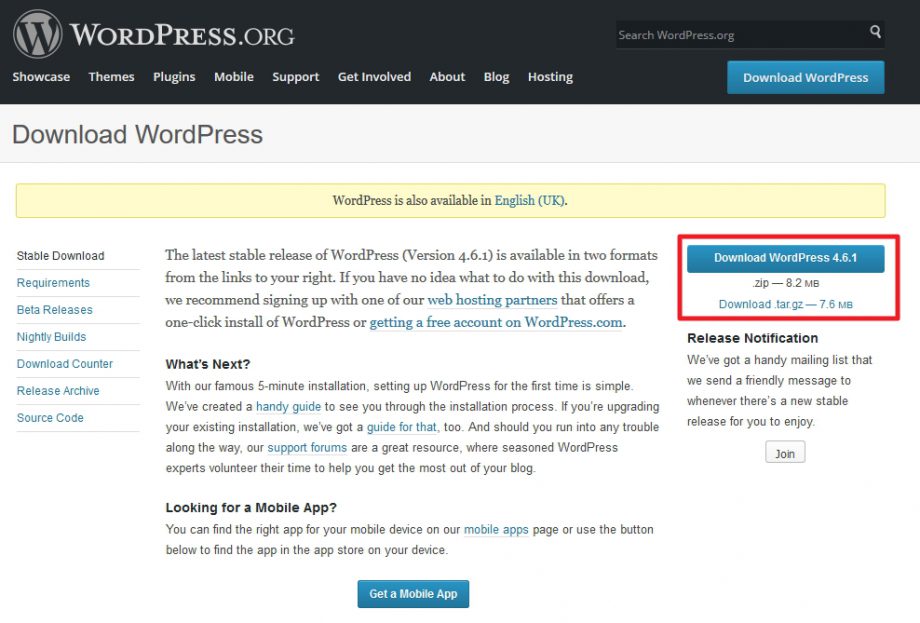This screenshot has height=623, width=920.
Task: Open the Requirements sidebar link
Action: [x=53, y=282]
